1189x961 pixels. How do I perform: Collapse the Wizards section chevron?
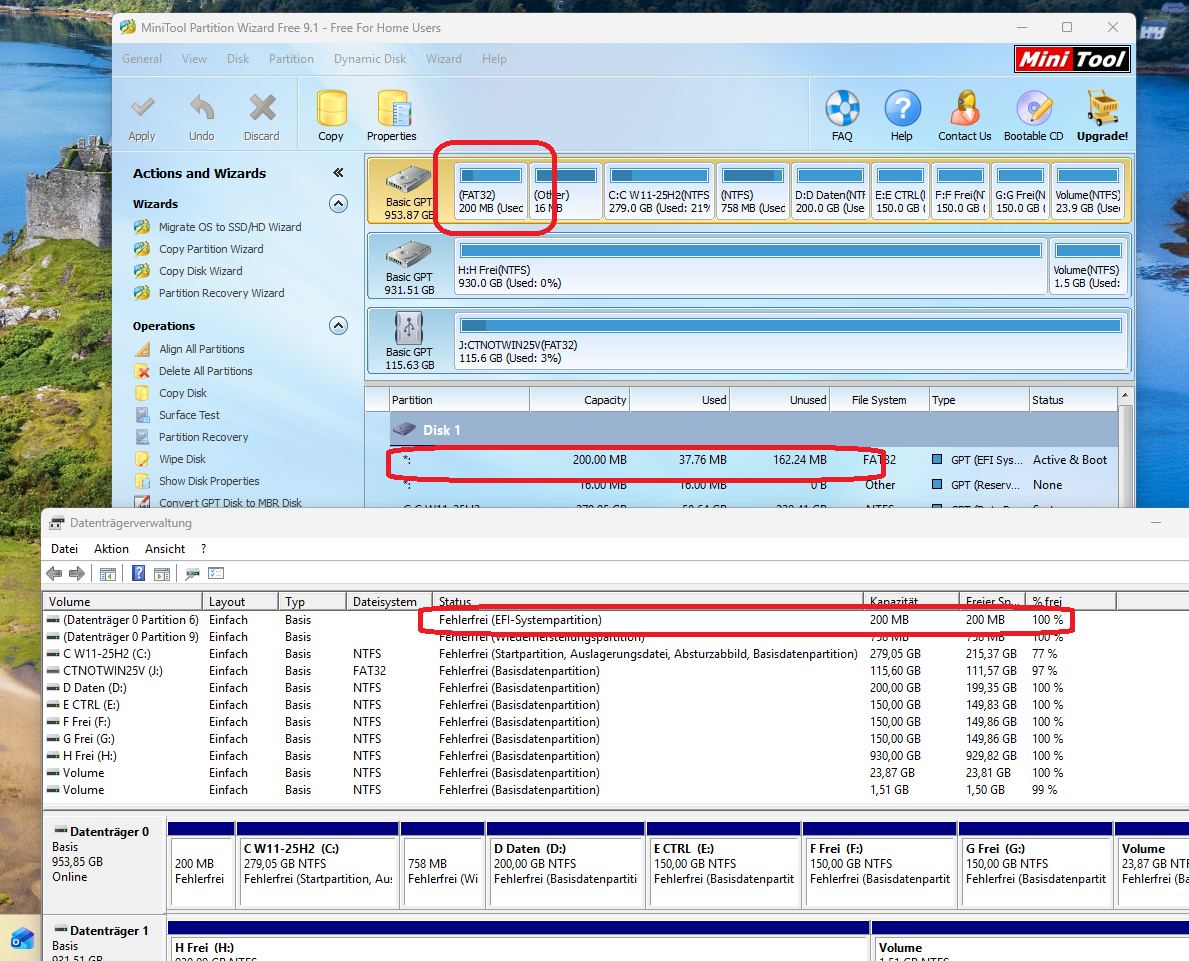click(x=338, y=203)
